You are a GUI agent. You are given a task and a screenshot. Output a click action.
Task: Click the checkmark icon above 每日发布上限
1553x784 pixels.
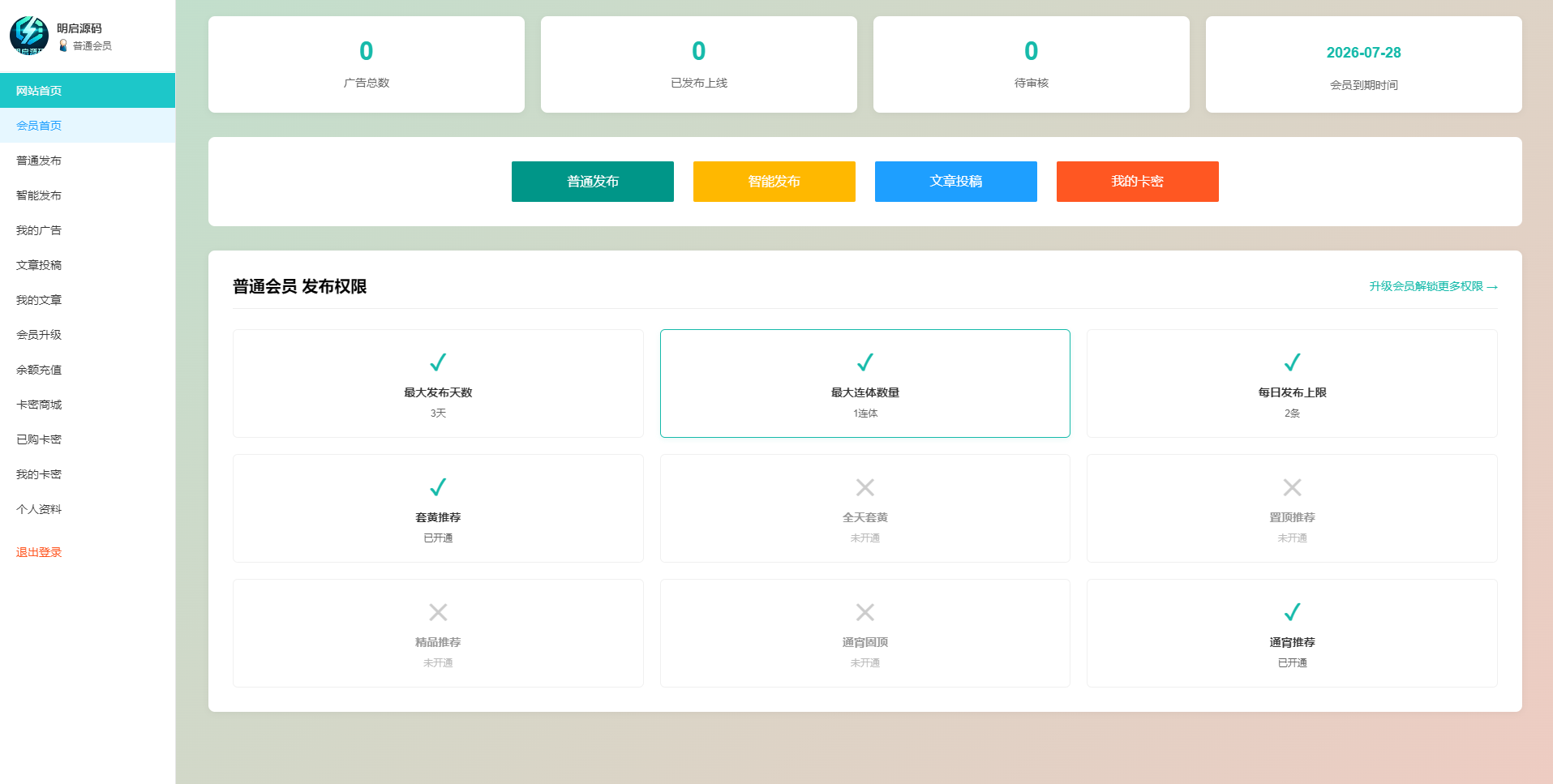[1292, 362]
